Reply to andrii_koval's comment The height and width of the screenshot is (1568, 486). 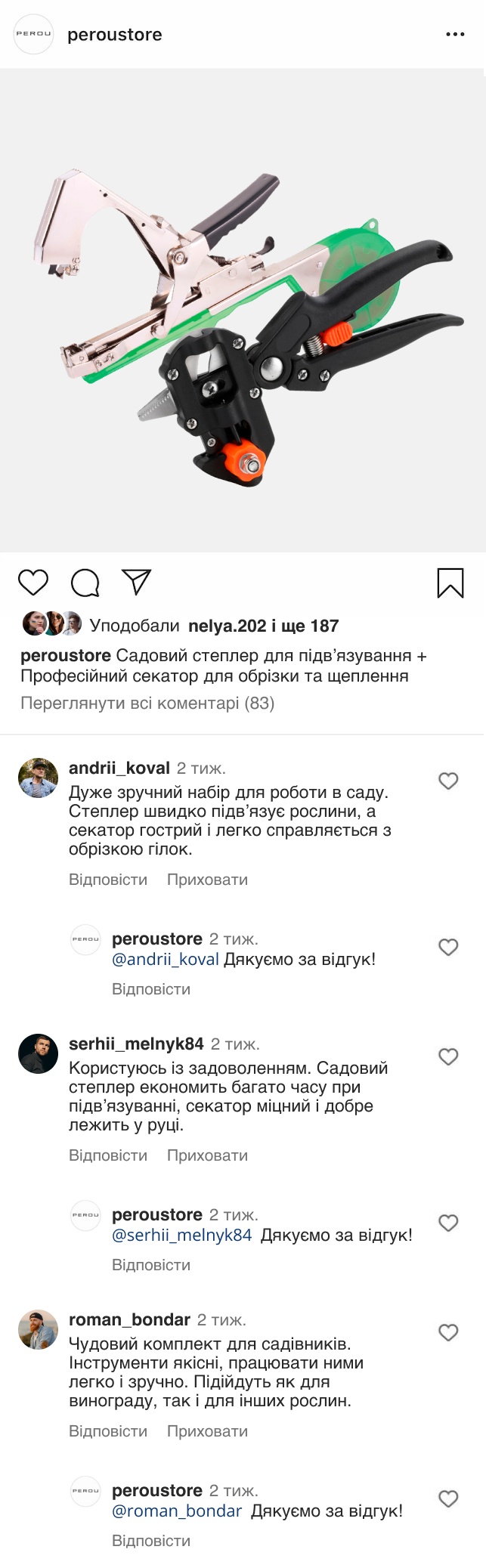point(108,880)
